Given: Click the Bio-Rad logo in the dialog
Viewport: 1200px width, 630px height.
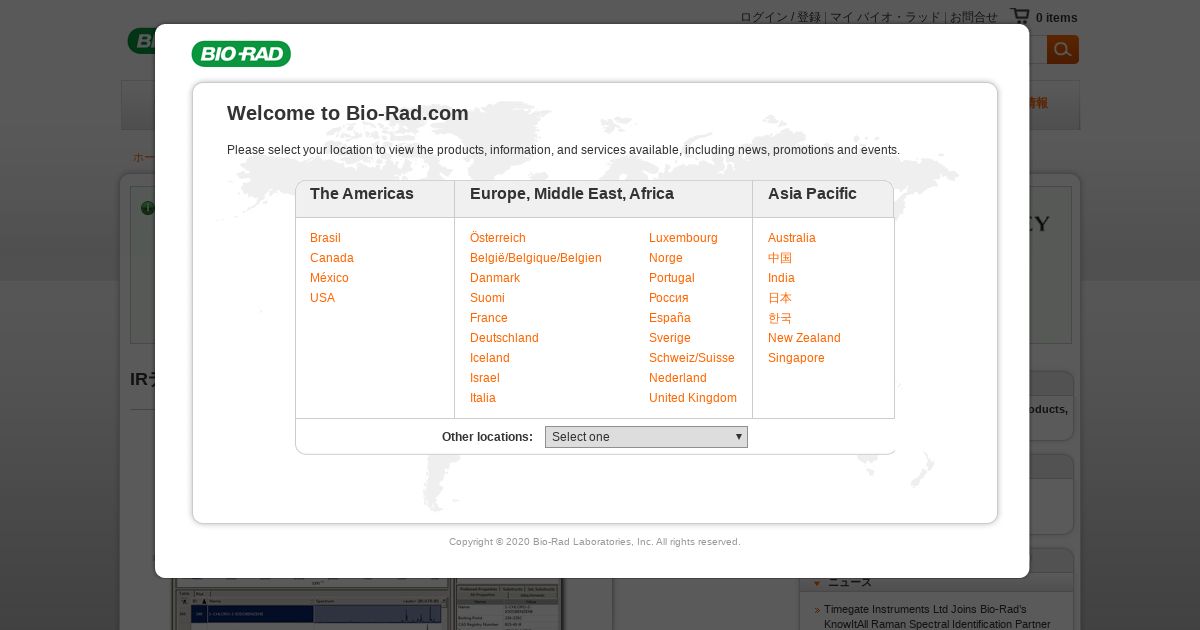Looking at the screenshot, I should tap(241, 54).
